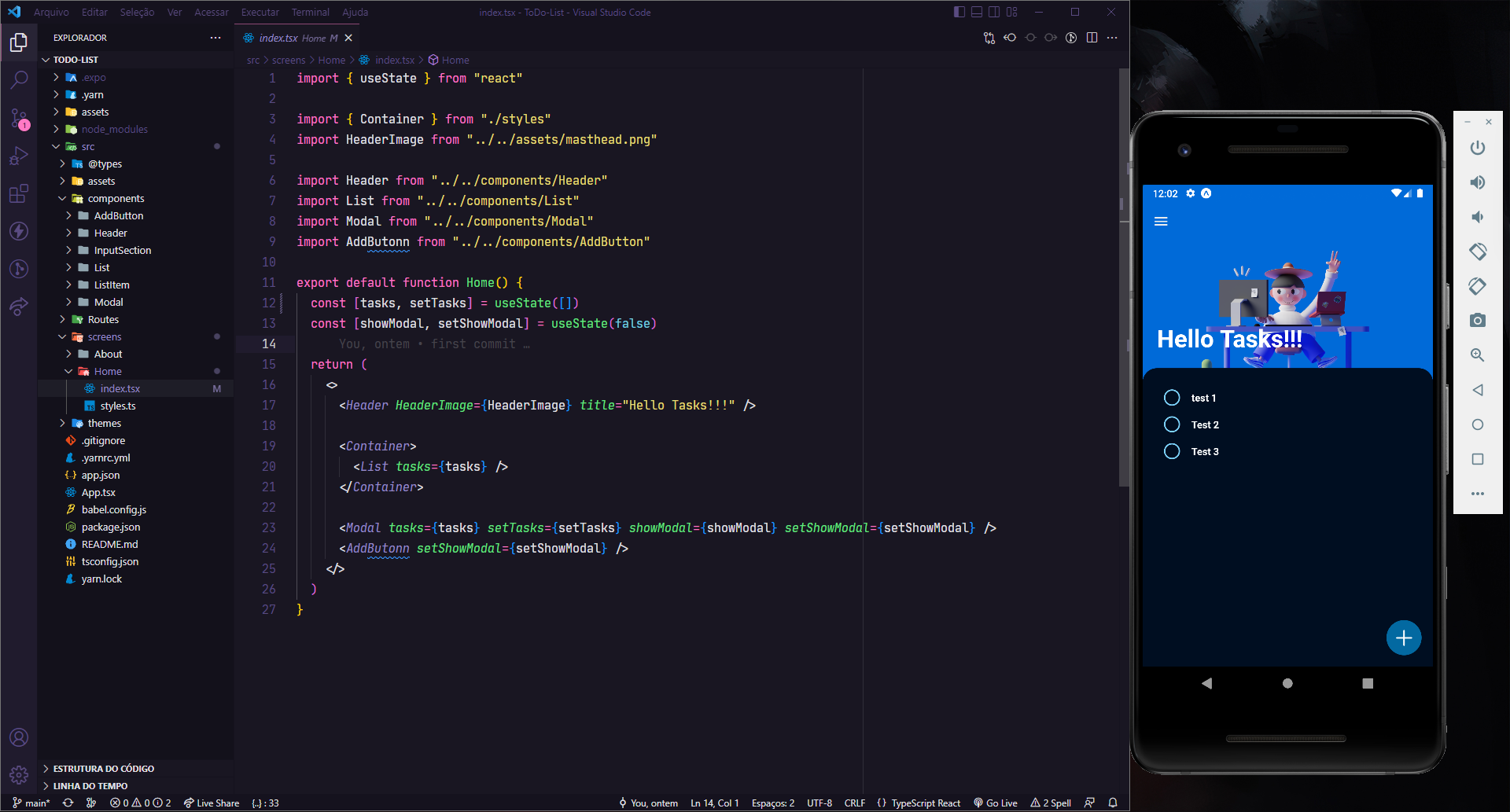Toggle secondary sidebar layout icon

(994, 12)
